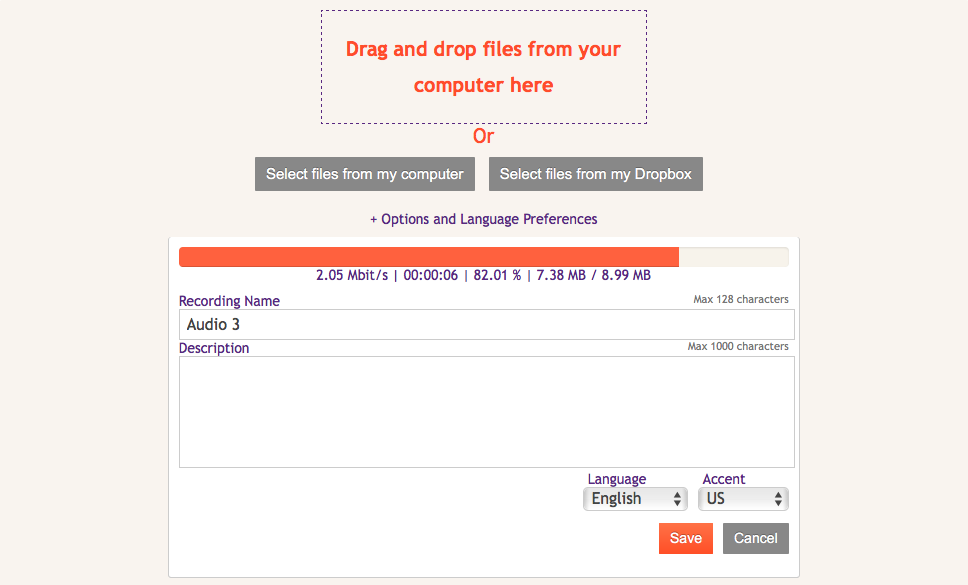Expand Options and Language Preferences

pos(483,219)
